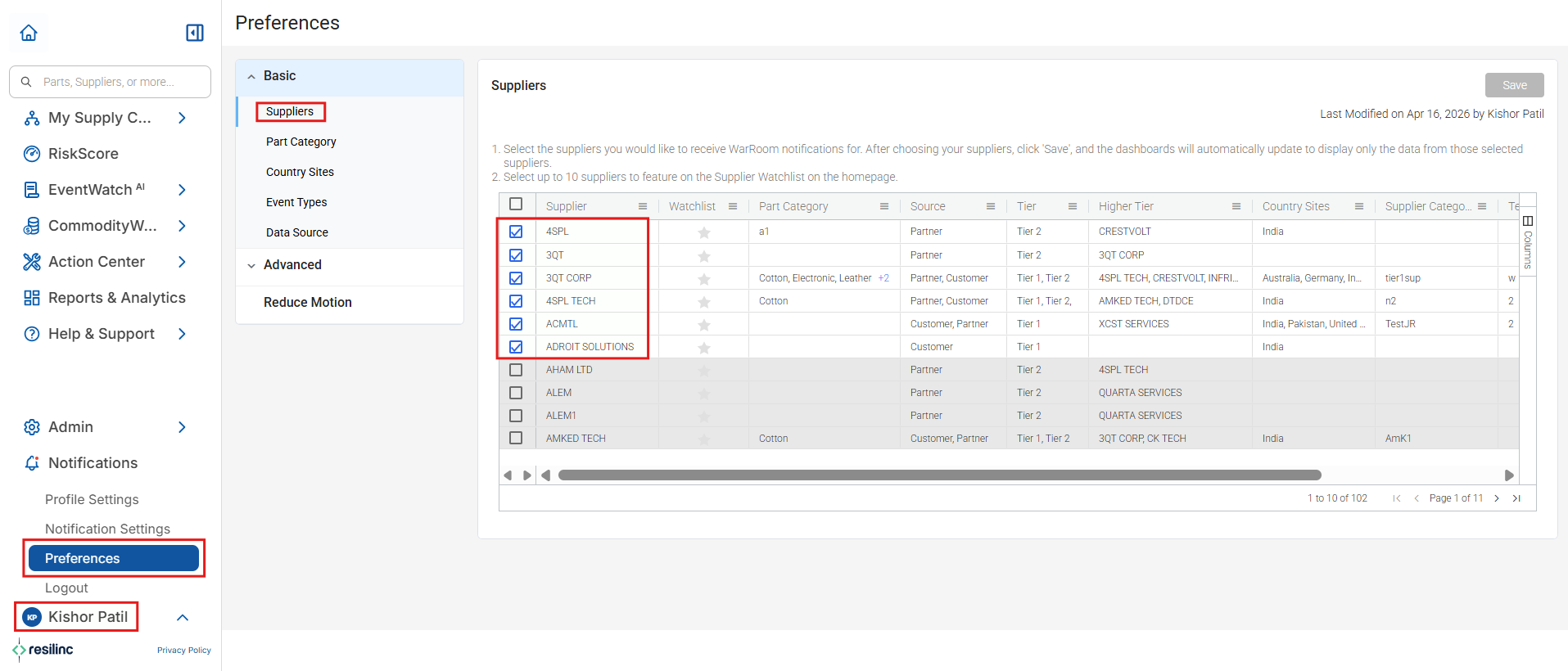Uncheck the 4SPL TECH supplier checkbox
Screen dimensions: 1568x671
(516, 301)
